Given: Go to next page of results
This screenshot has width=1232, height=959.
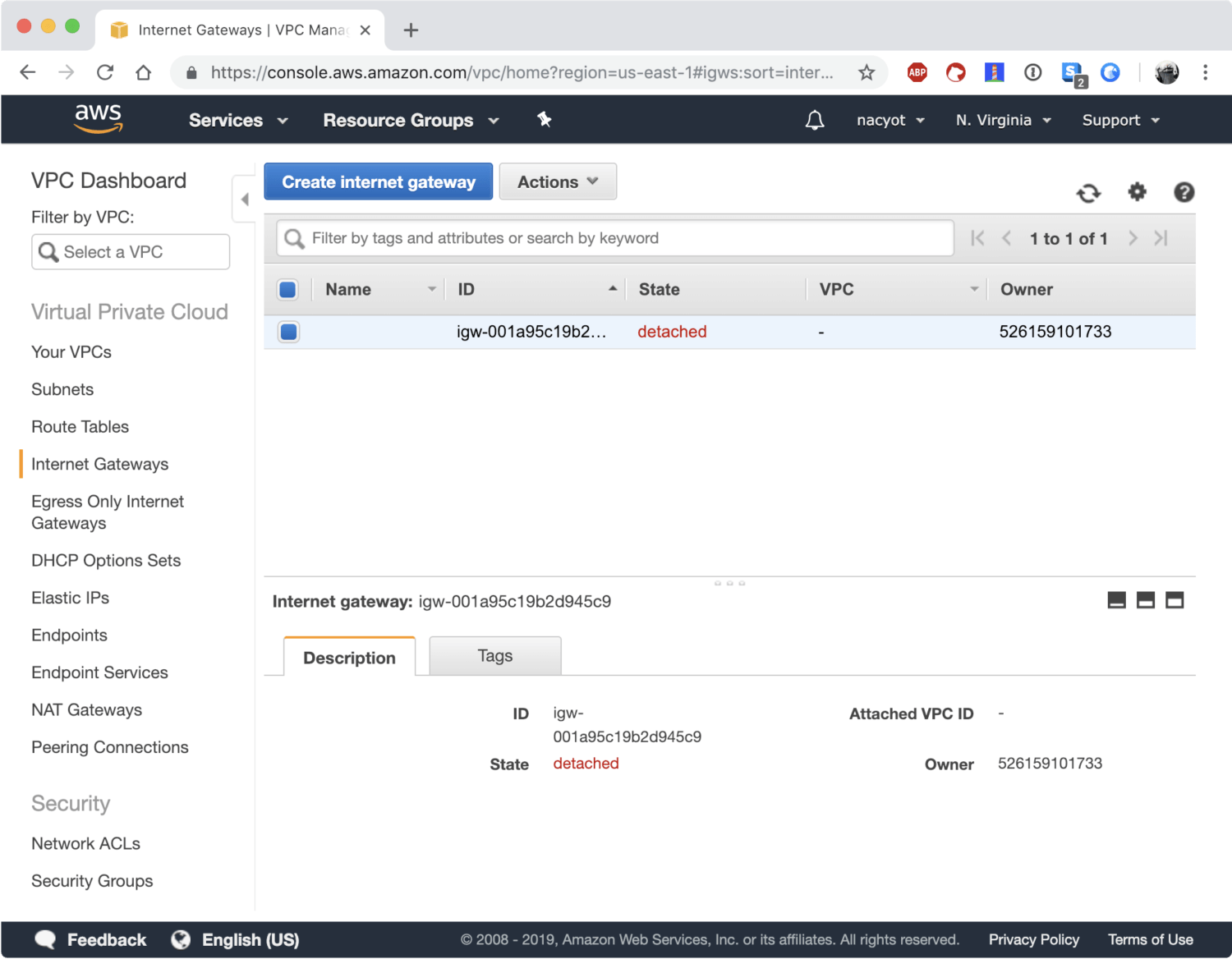Looking at the screenshot, I should pos(1133,238).
